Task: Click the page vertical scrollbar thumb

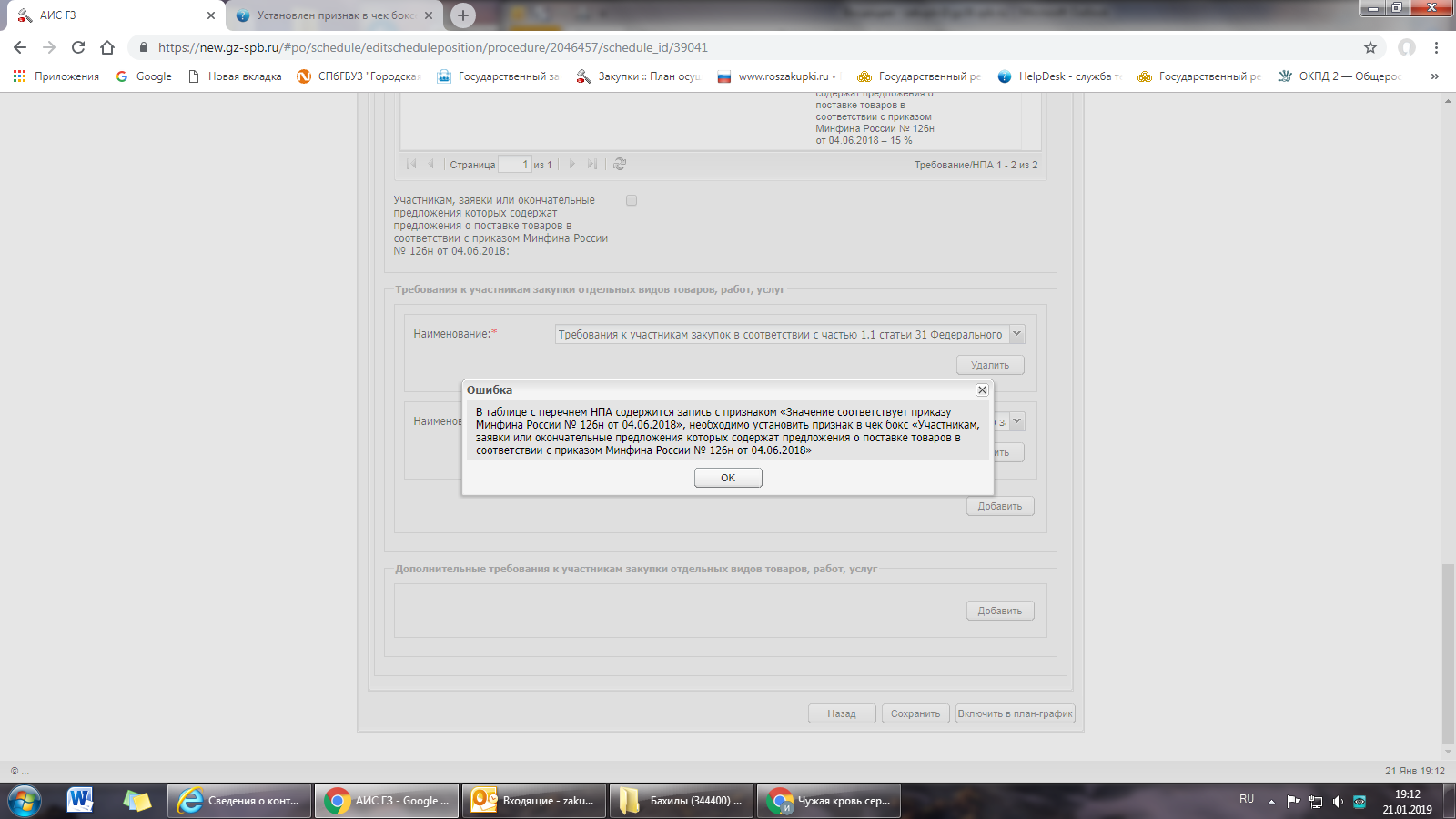Action: click(x=1448, y=654)
